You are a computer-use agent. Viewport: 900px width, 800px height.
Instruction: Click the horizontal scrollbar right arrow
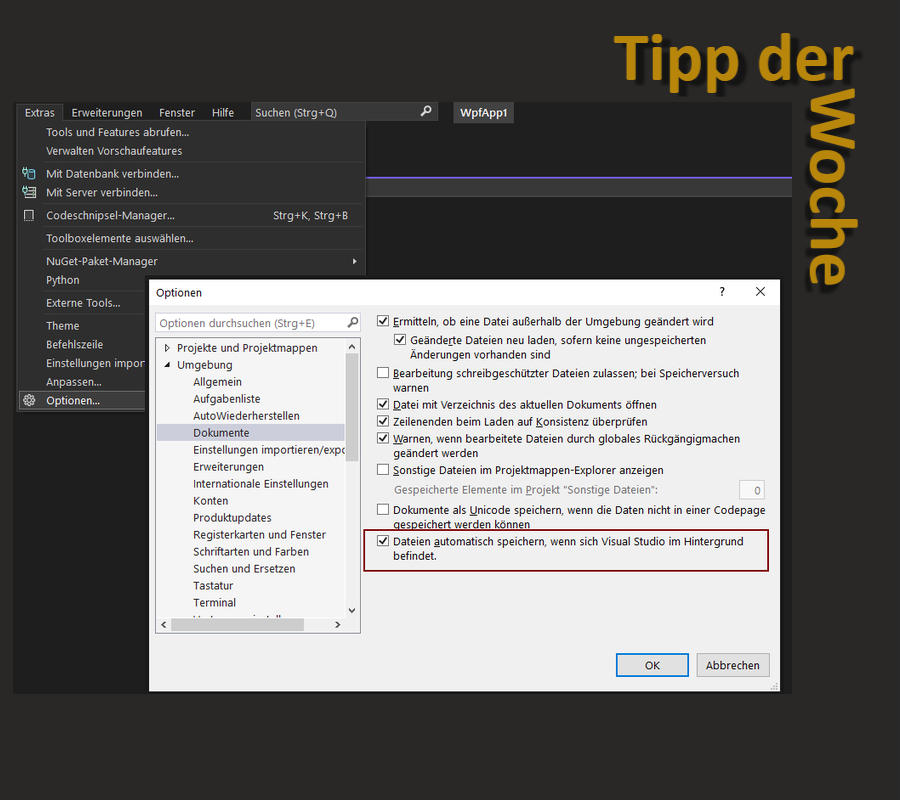(338, 625)
